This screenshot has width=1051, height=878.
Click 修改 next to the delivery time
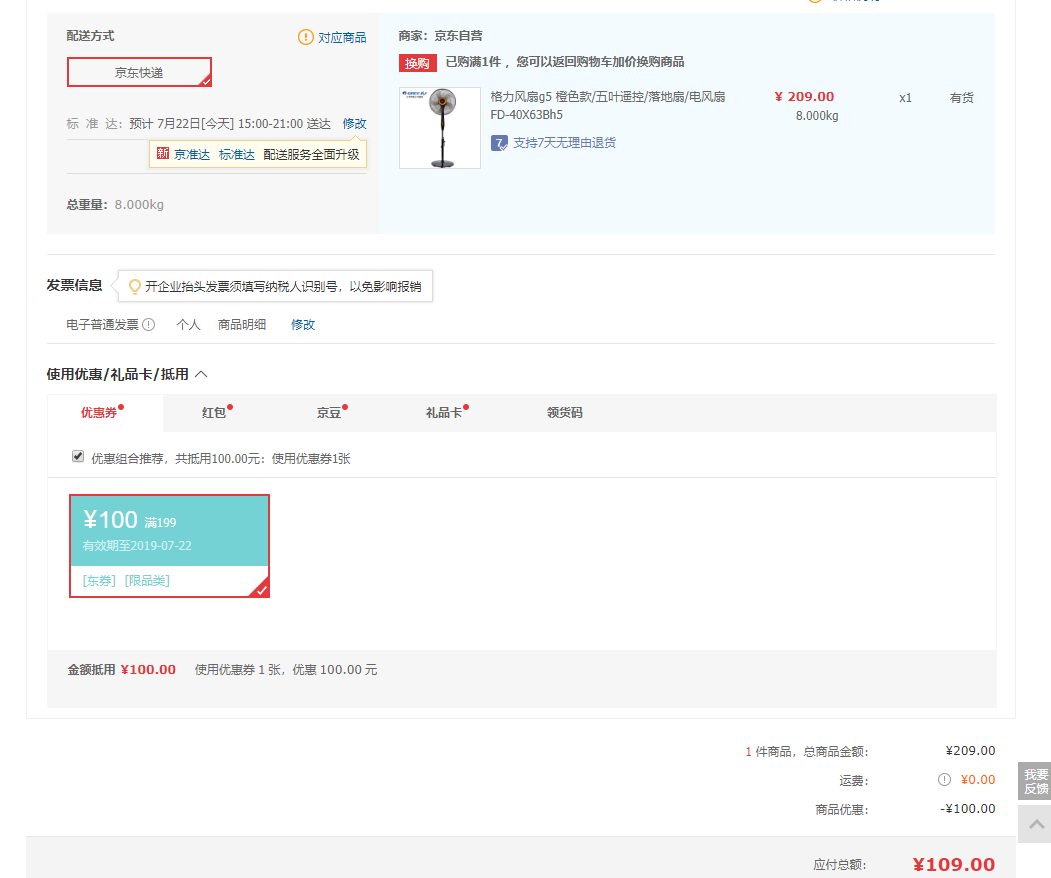pyautogui.click(x=354, y=123)
